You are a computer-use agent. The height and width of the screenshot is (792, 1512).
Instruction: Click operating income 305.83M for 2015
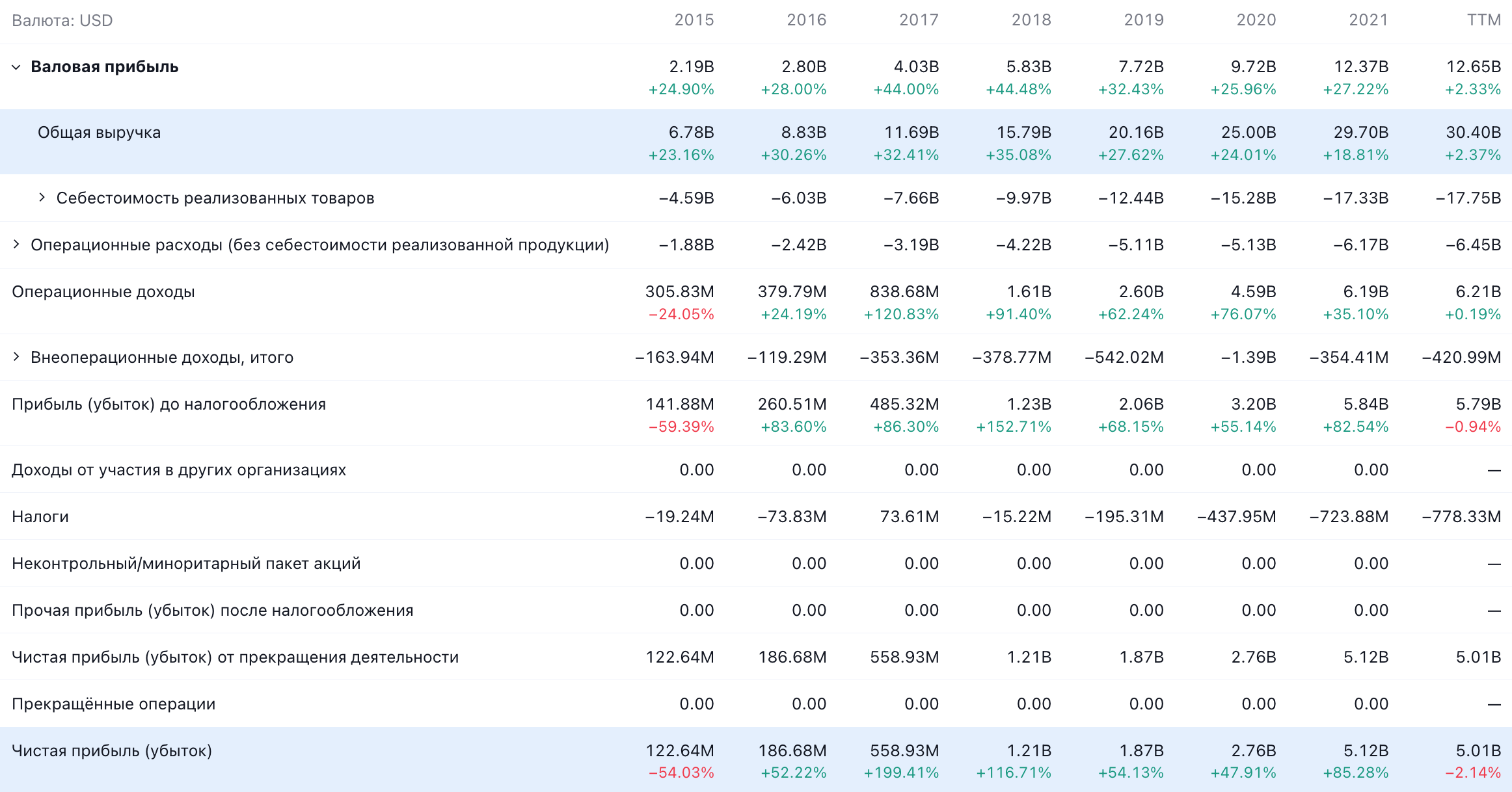pyautogui.click(x=680, y=292)
